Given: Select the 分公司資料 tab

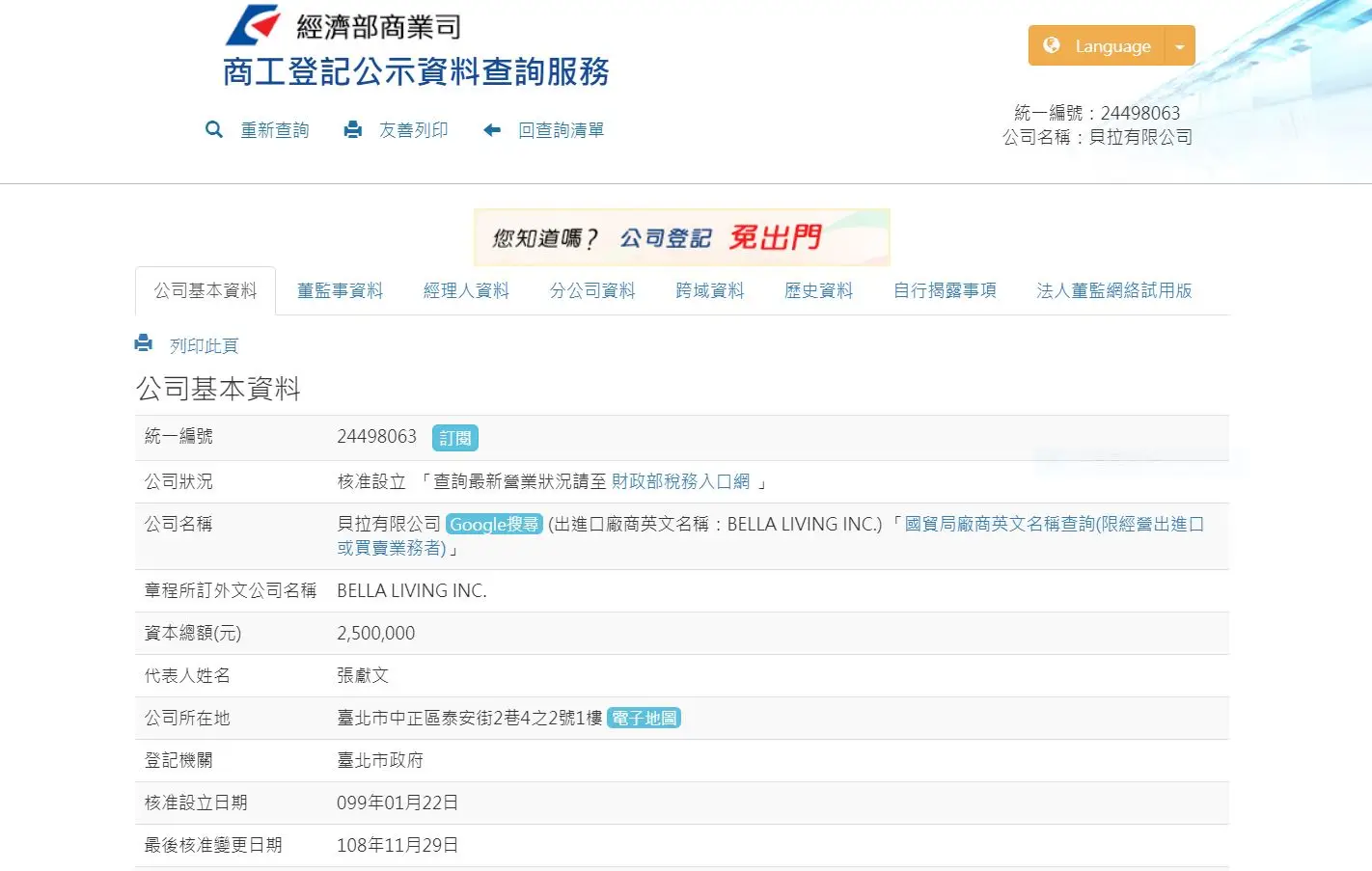Looking at the screenshot, I should click(592, 290).
